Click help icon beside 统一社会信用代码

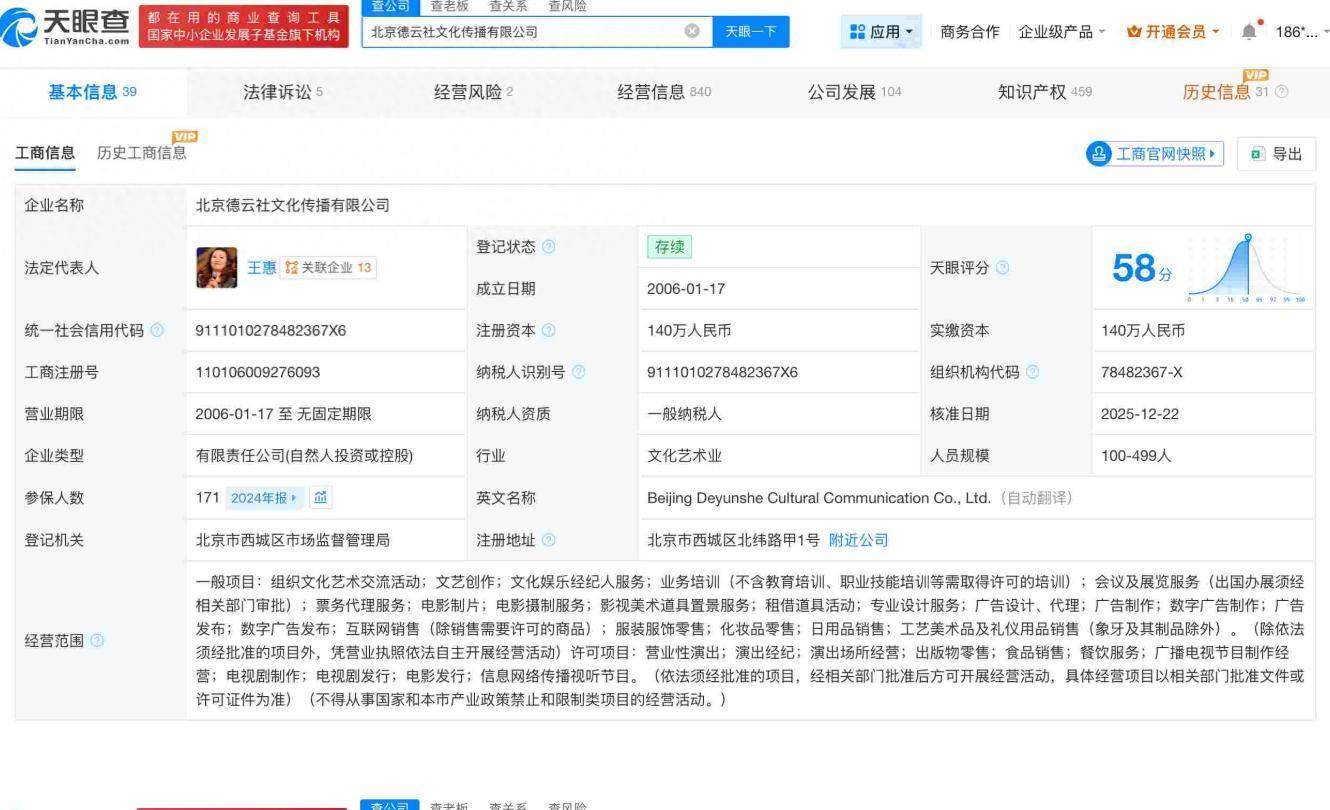point(157,331)
